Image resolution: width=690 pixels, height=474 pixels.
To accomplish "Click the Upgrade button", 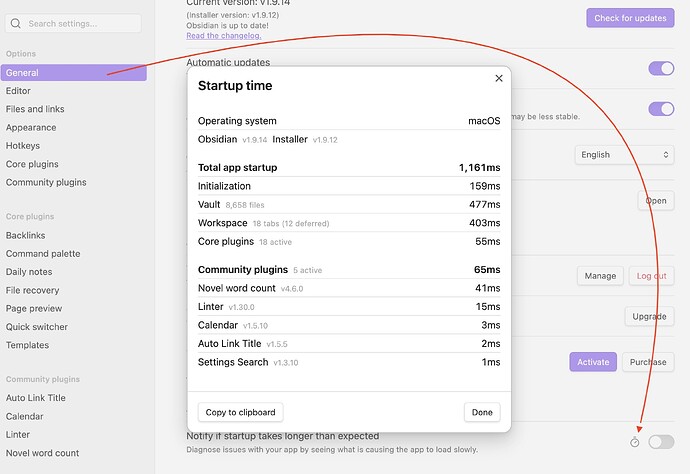I will 649,316.
